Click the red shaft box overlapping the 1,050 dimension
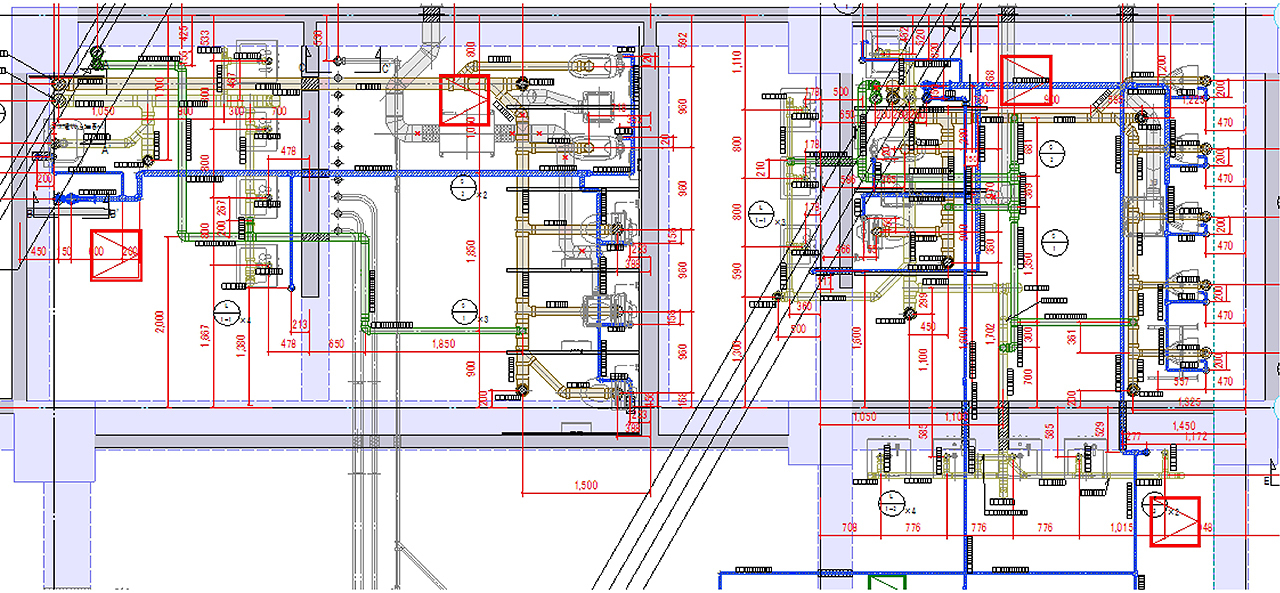The image size is (1280, 593). pos(465,100)
